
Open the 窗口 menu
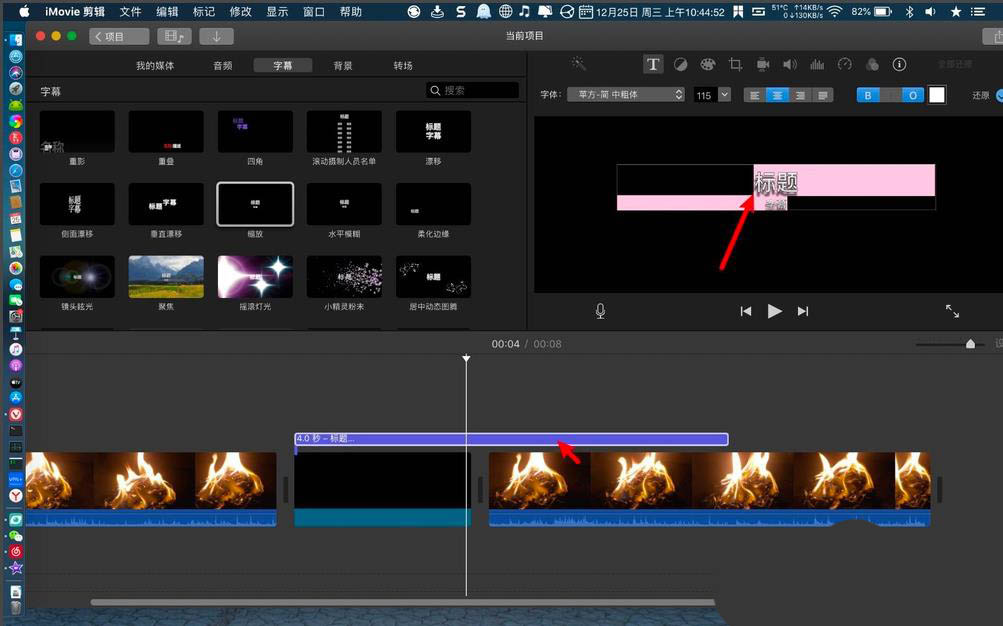click(313, 12)
